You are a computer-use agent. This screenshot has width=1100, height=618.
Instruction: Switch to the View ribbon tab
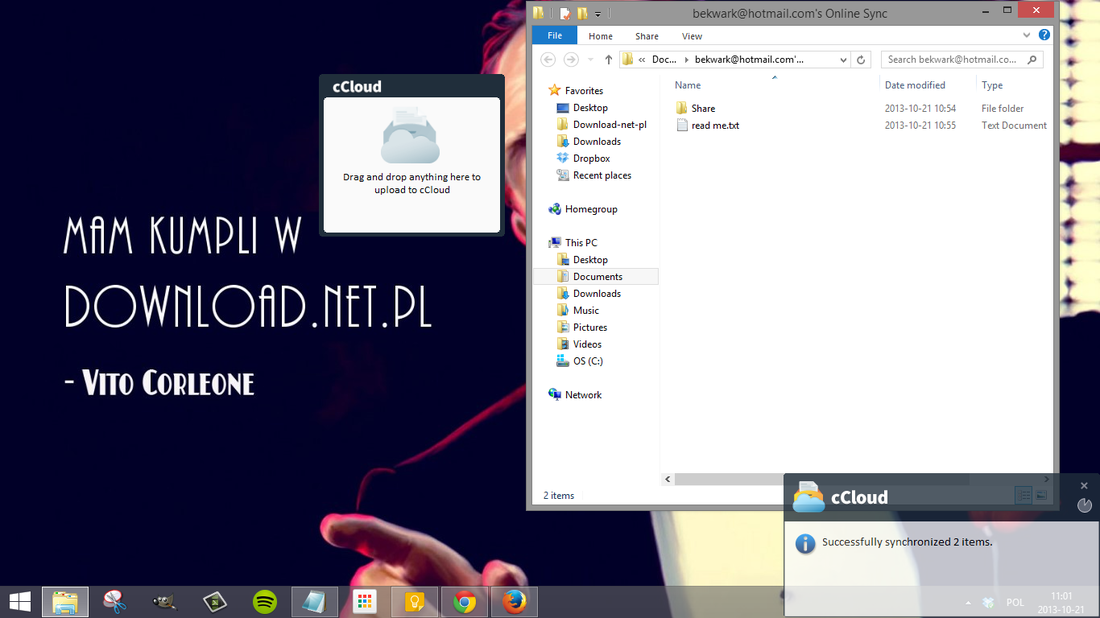(x=692, y=36)
